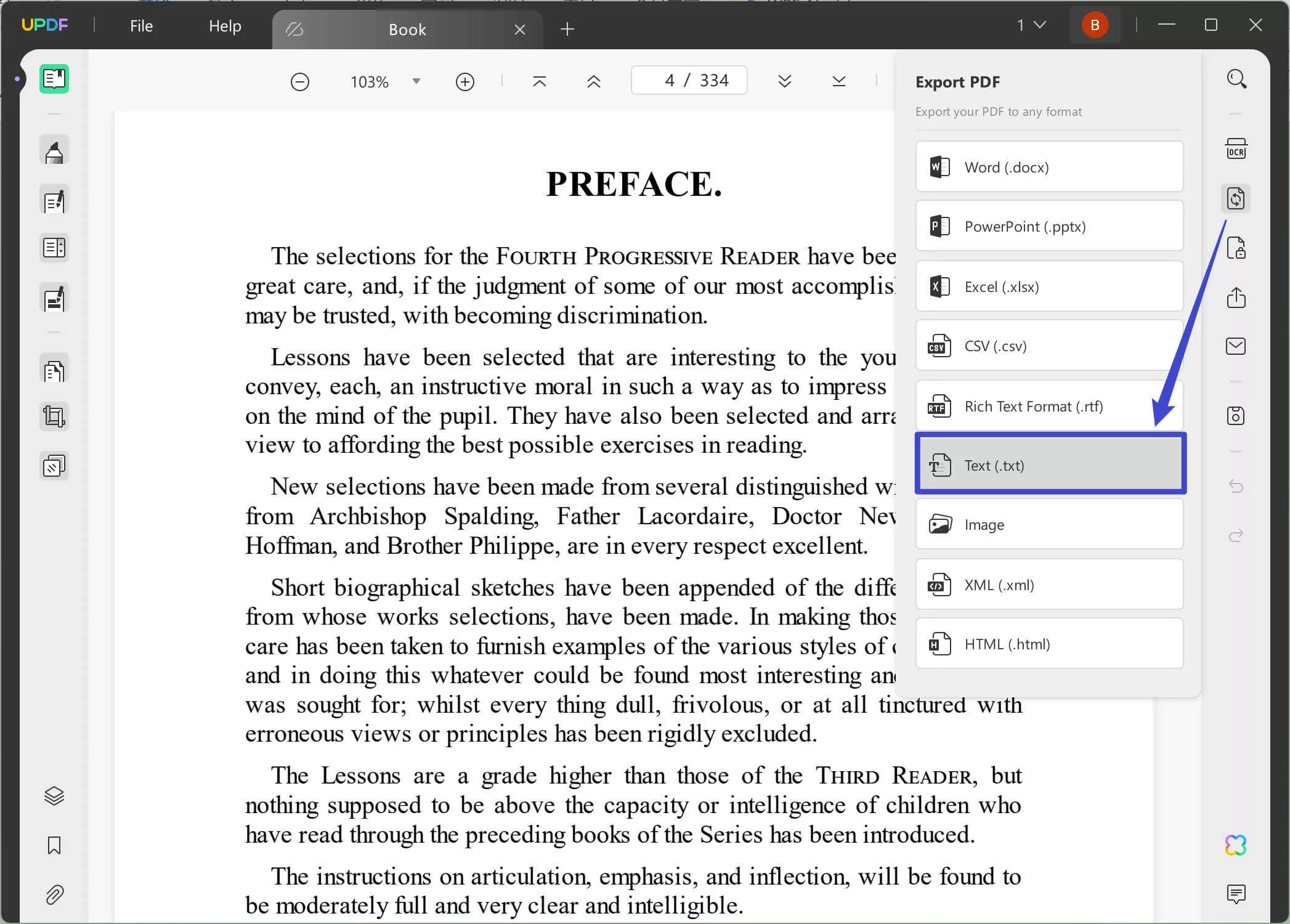
Task: Share this file via the share icon
Action: coord(1236,297)
